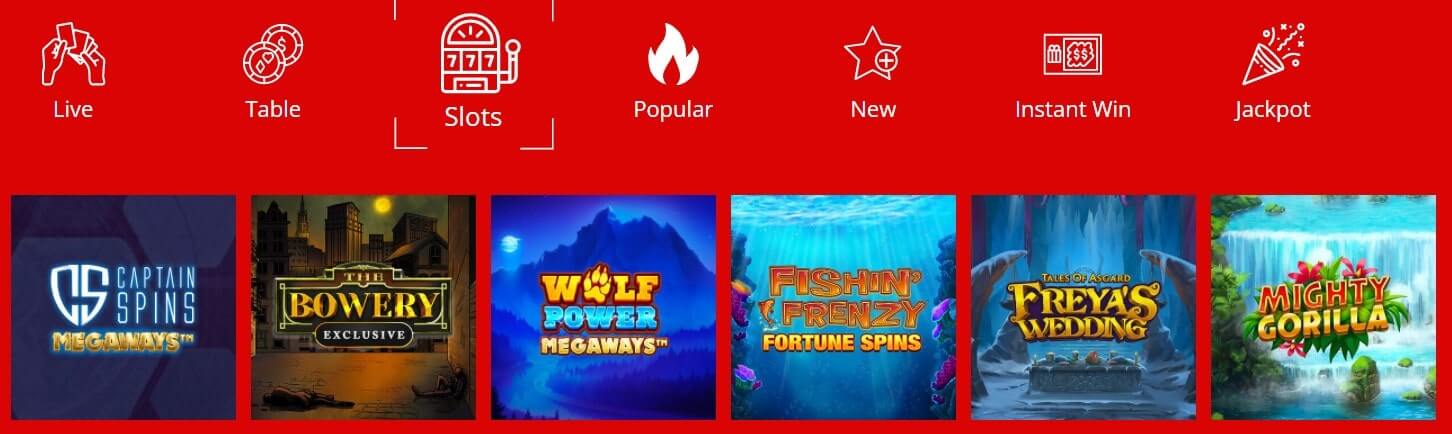Select the Table games chips icon
The width and height of the screenshot is (1452, 434).
coord(273,55)
